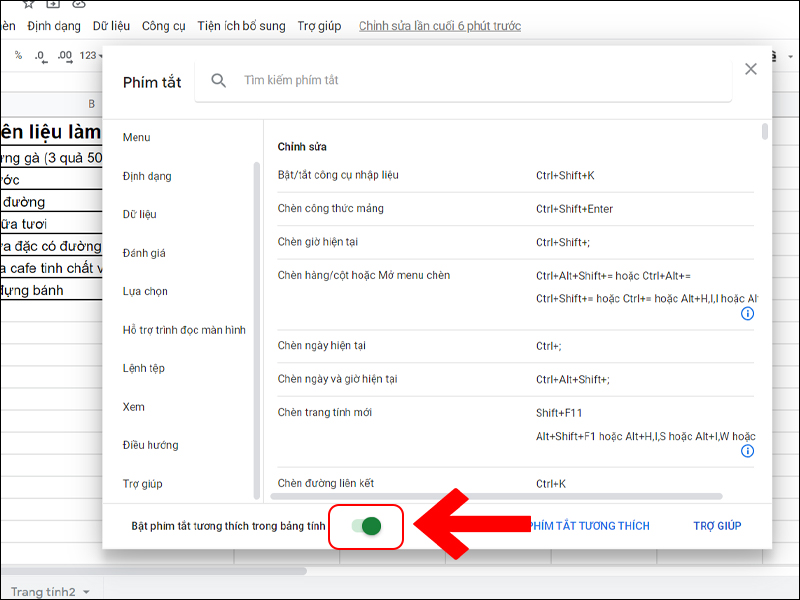
Task: Click the Ctrl+Shift+K shortcut text
Action: (x=565, y=176)
